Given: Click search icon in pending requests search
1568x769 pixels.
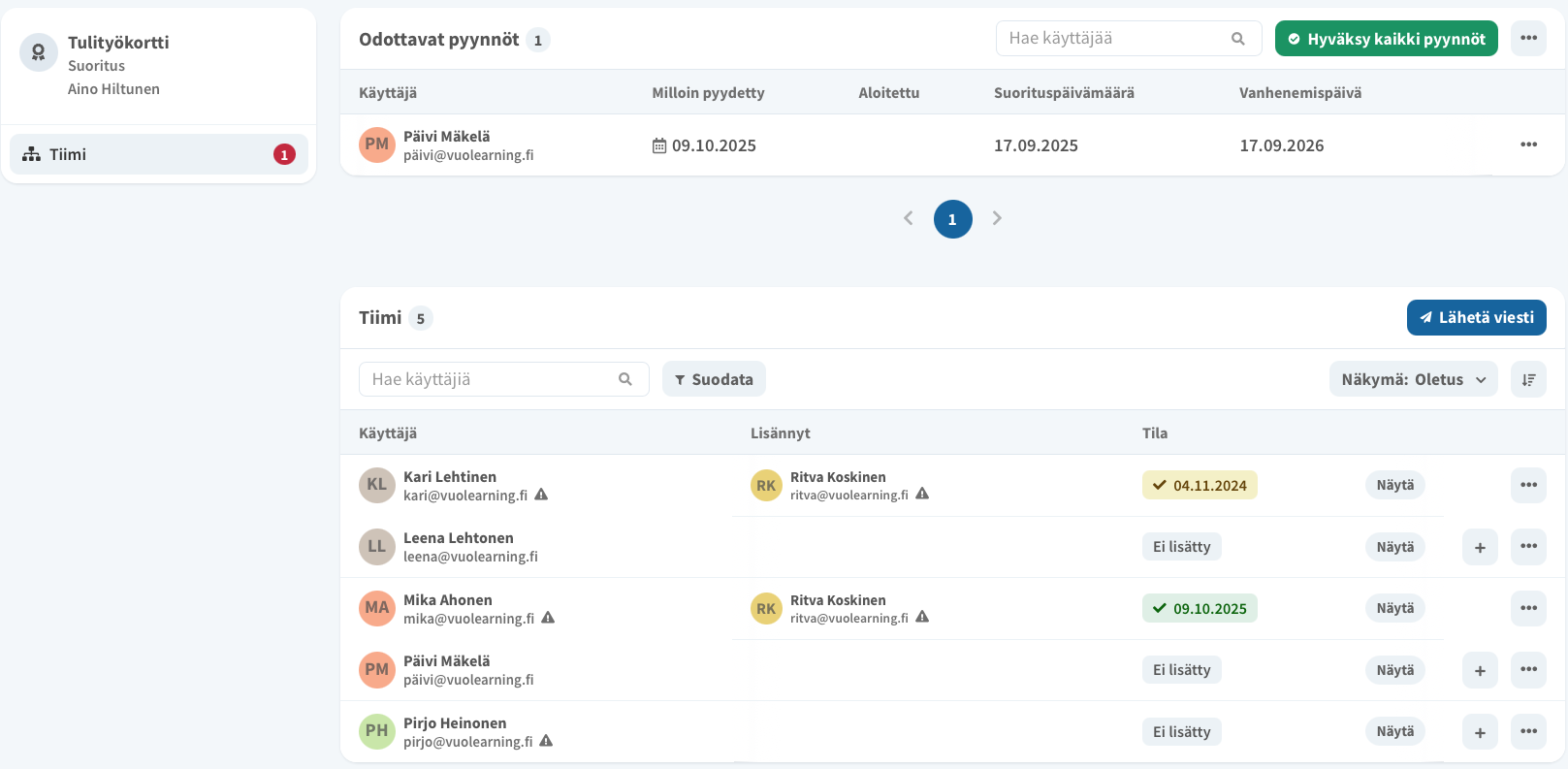Looking at the screenshot, I should click(x=1237, y=39).
